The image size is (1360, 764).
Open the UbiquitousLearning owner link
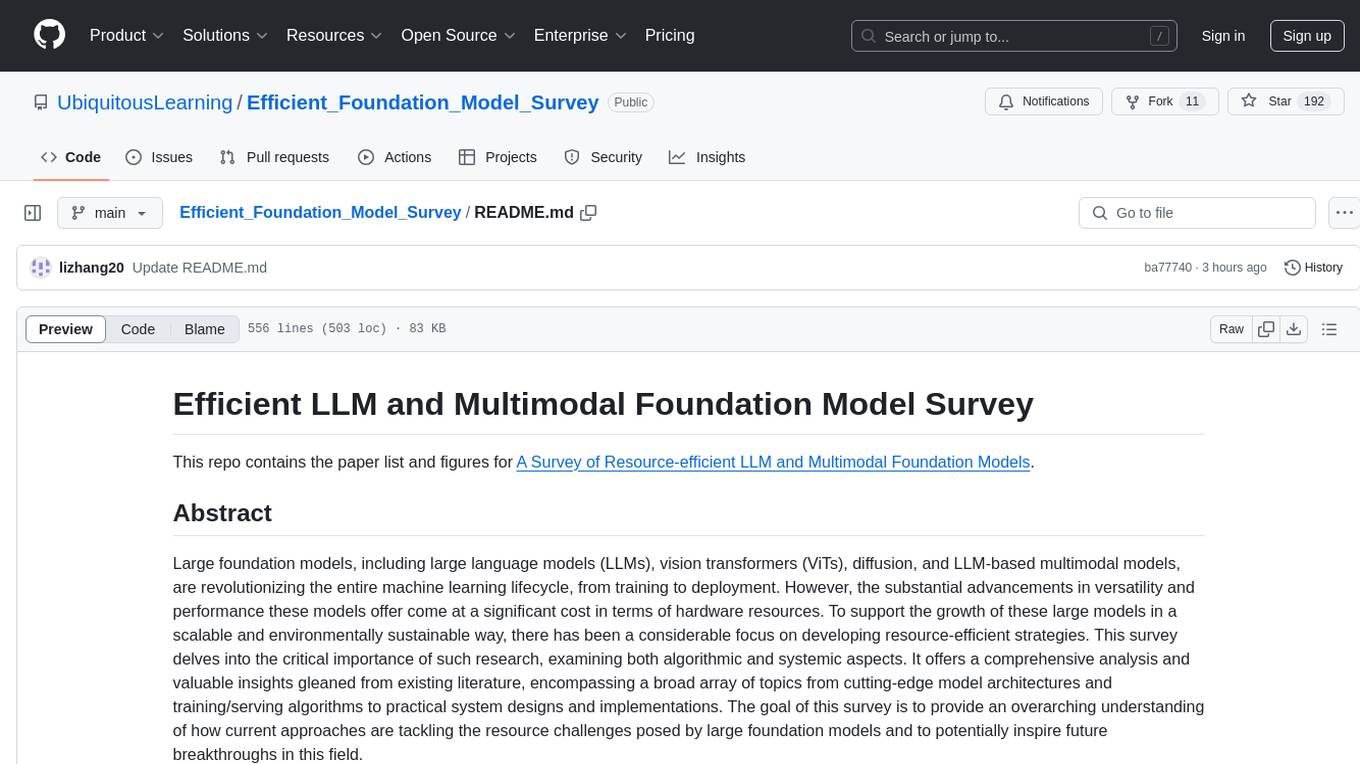click(x=145, y=102)
